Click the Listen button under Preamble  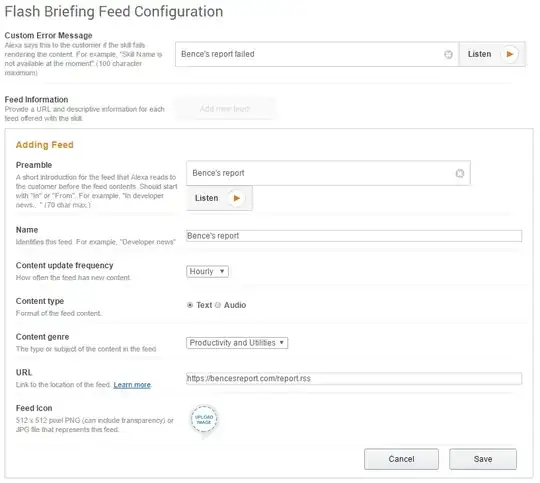pos(219,198)
